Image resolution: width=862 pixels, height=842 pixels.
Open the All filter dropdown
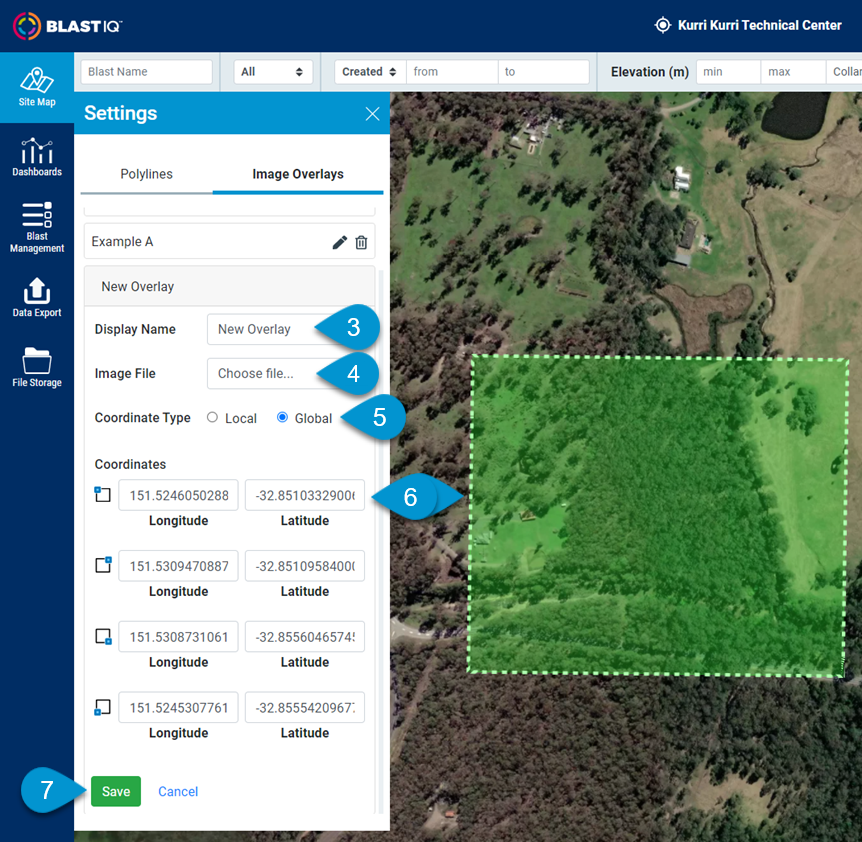273,72
